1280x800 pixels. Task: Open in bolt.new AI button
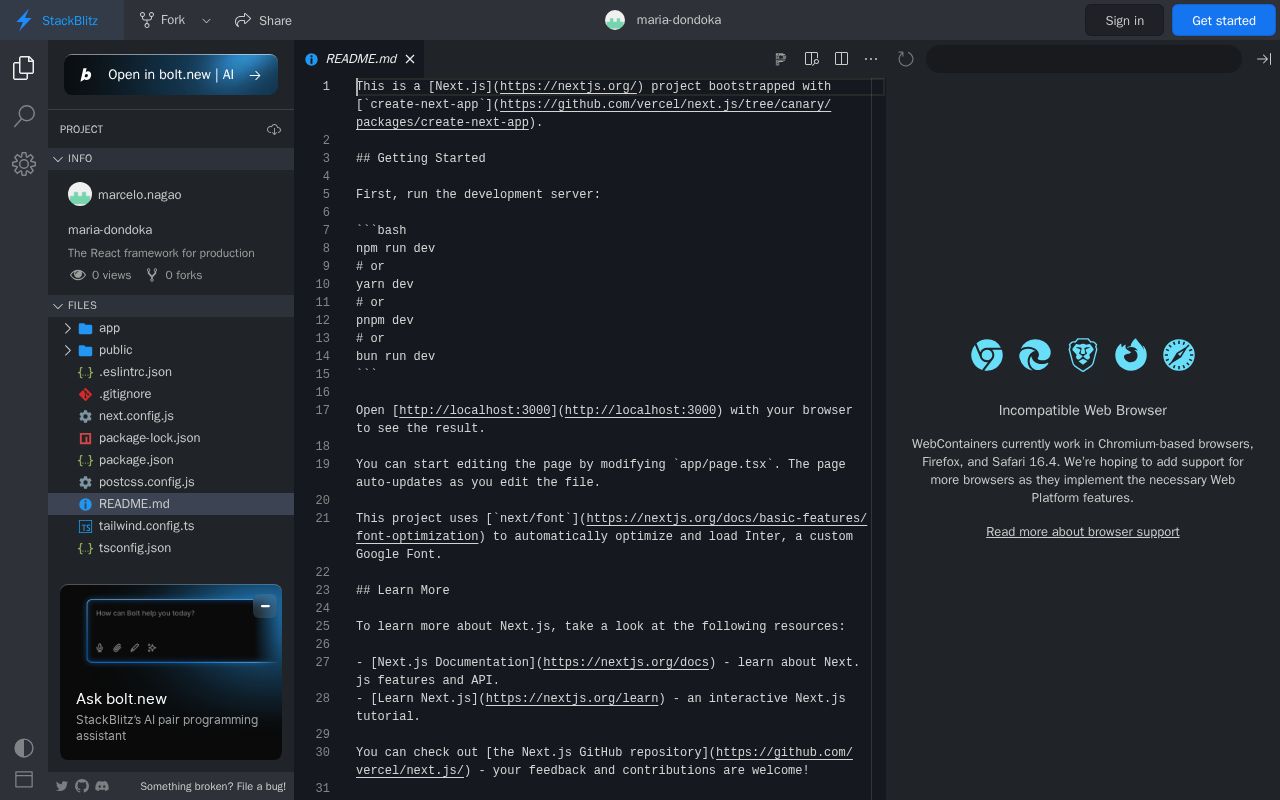tap(171, 75)
